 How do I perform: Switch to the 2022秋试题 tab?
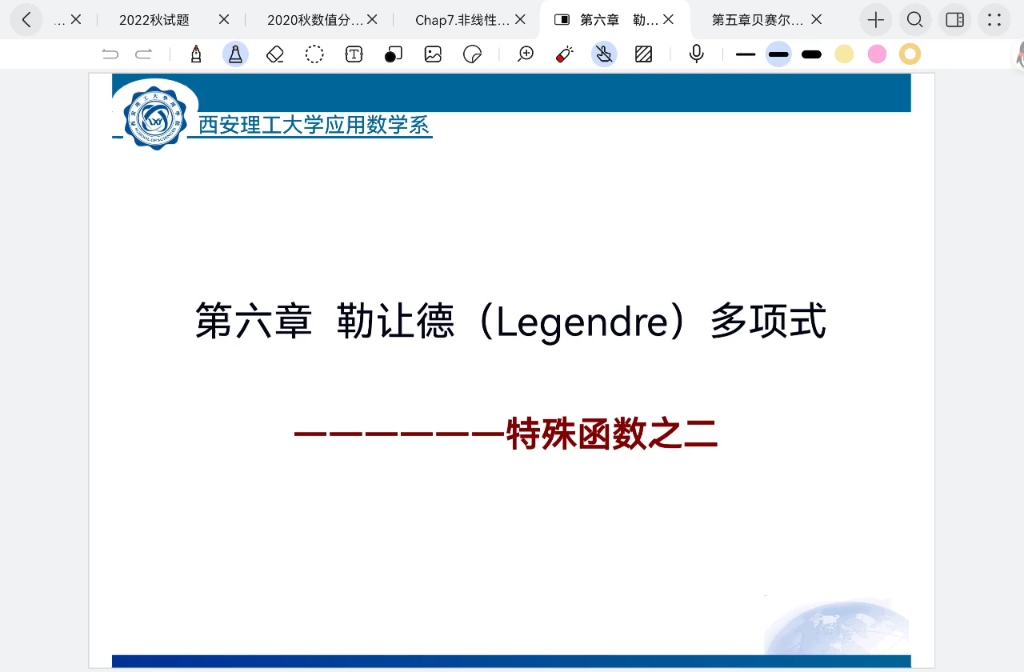[x=154, y=20]
